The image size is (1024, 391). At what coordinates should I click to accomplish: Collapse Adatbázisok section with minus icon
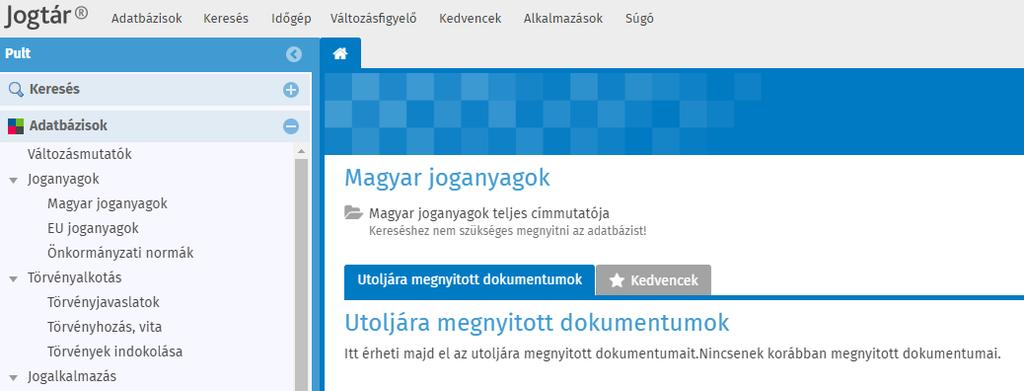coord(291,126)
